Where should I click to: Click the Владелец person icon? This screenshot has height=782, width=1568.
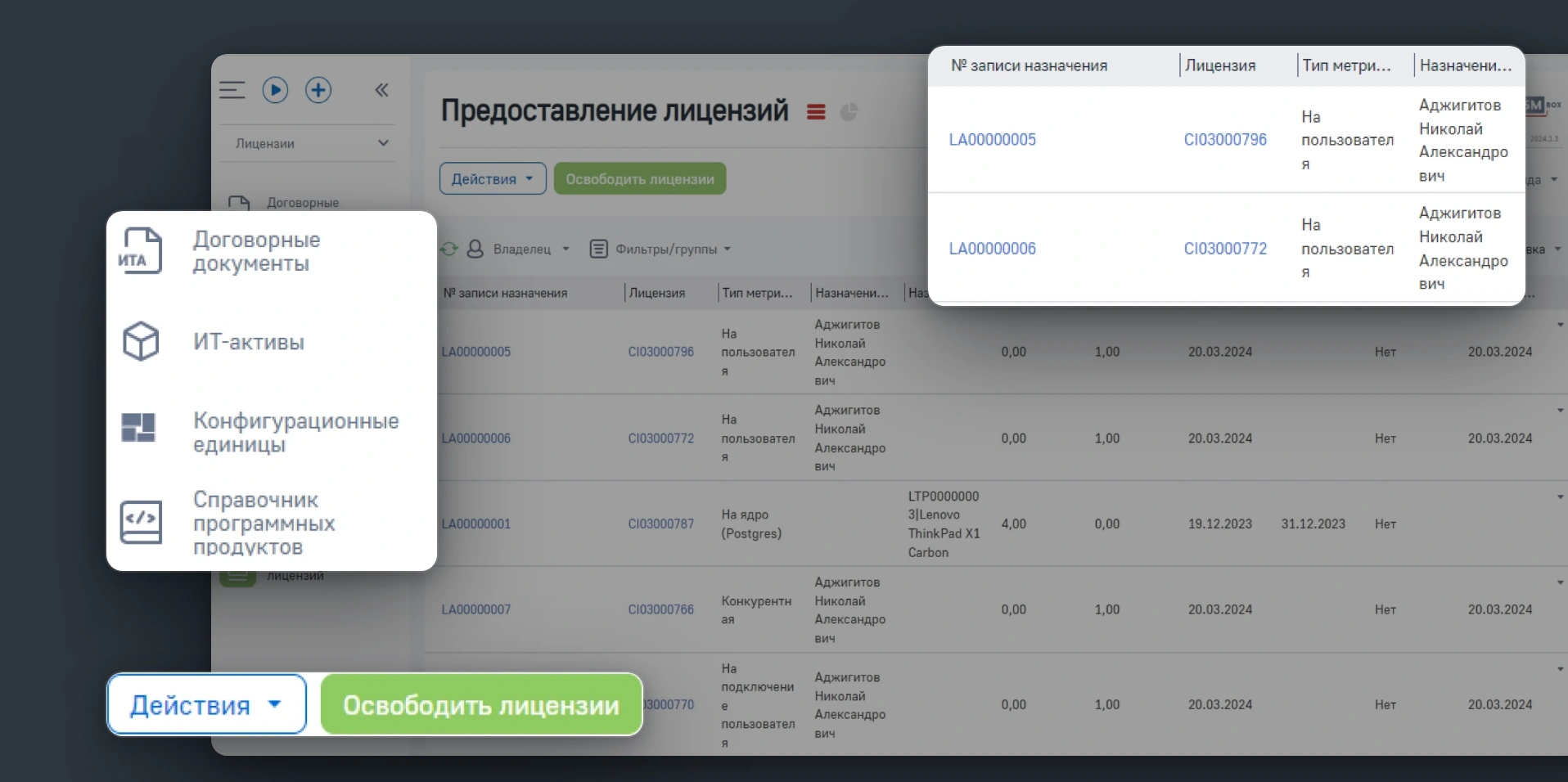(x=475, y=249)
